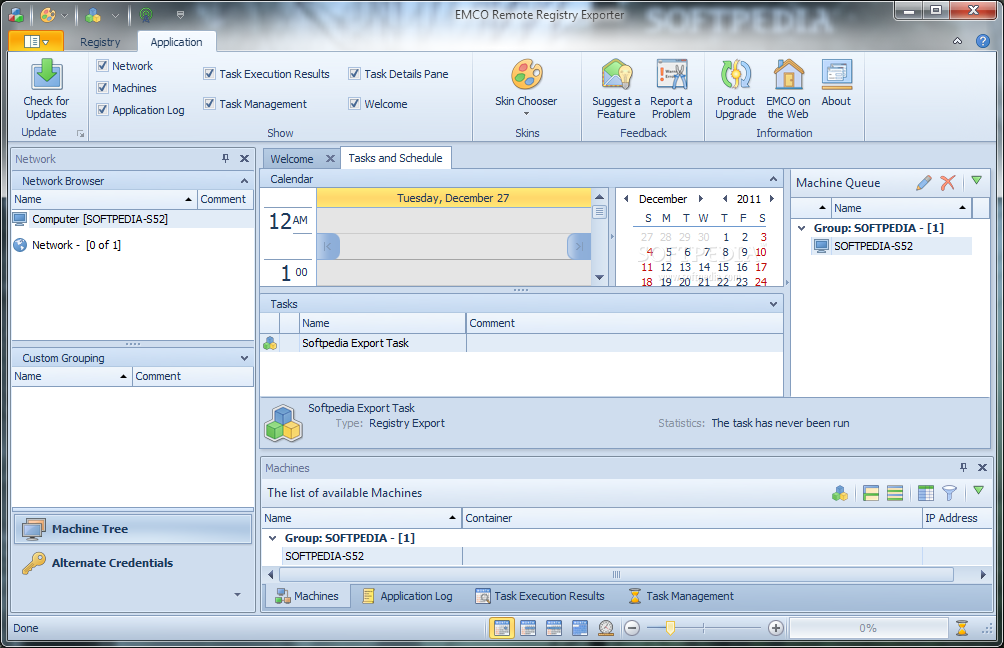The height and width of the screenshot is (648, 1004).
Task: Open the green triangle menu in Machines toolbar
Action: click(x=978, y=490)
